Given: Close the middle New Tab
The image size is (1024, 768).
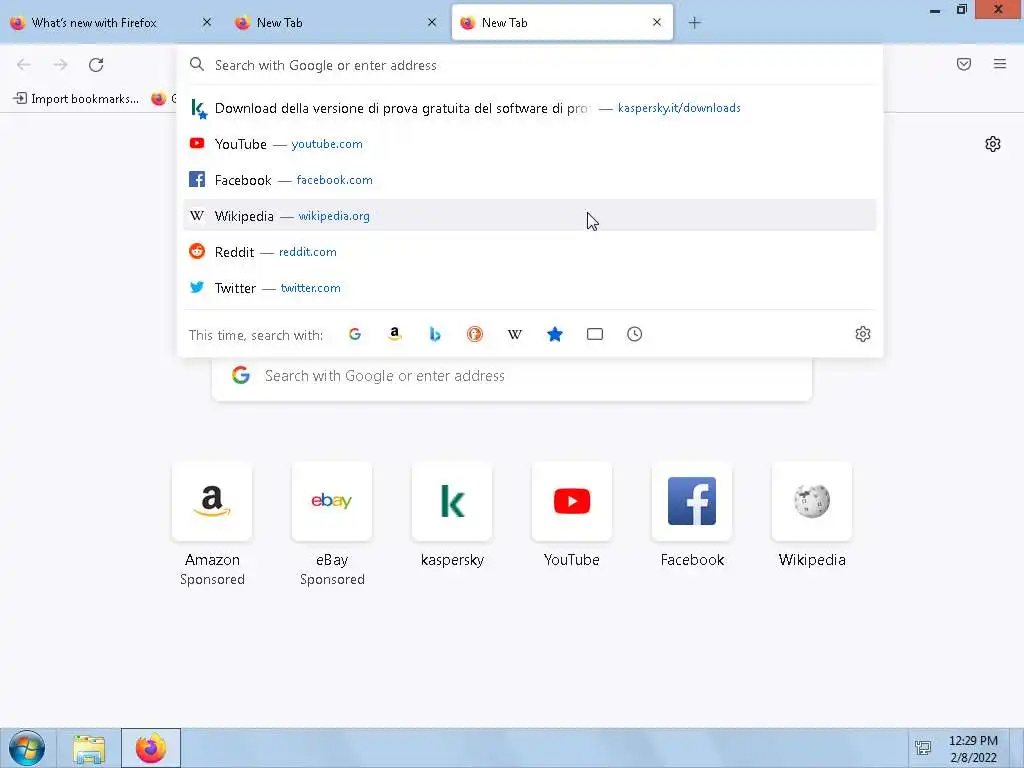Looking at the screenshot, I should coord(432,22).
